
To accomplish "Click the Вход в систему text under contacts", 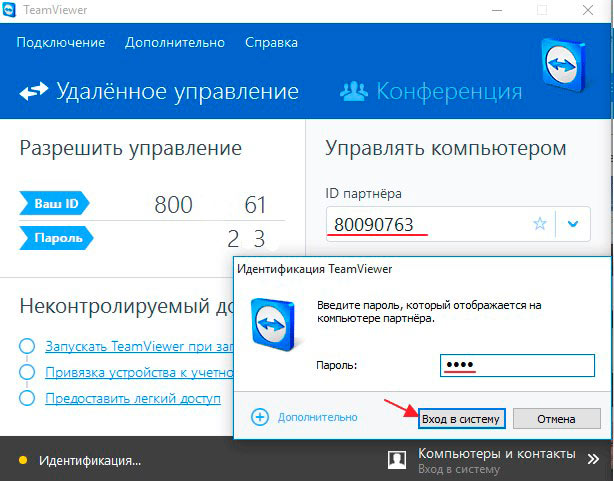I will (459, 469).
